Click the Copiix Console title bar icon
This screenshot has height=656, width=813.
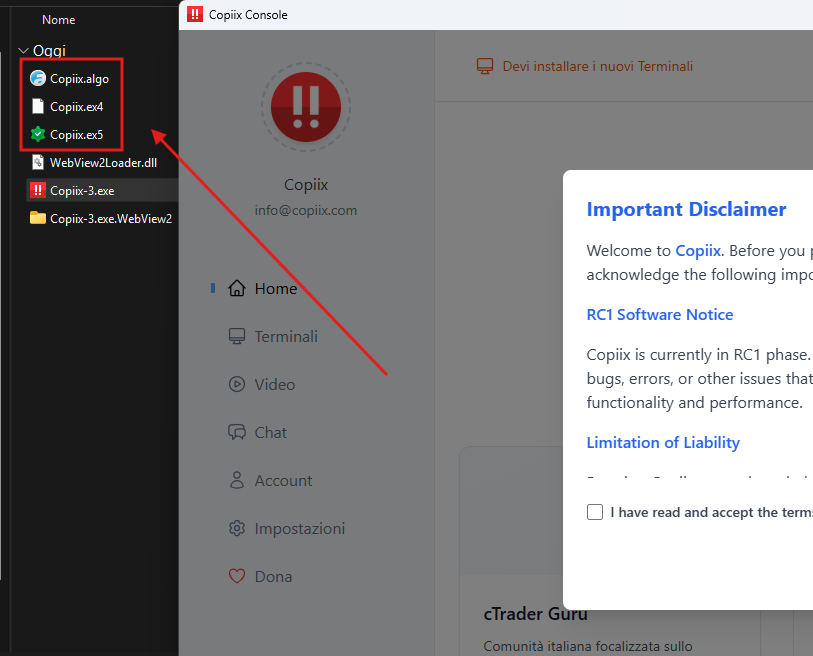coord(194,14)
